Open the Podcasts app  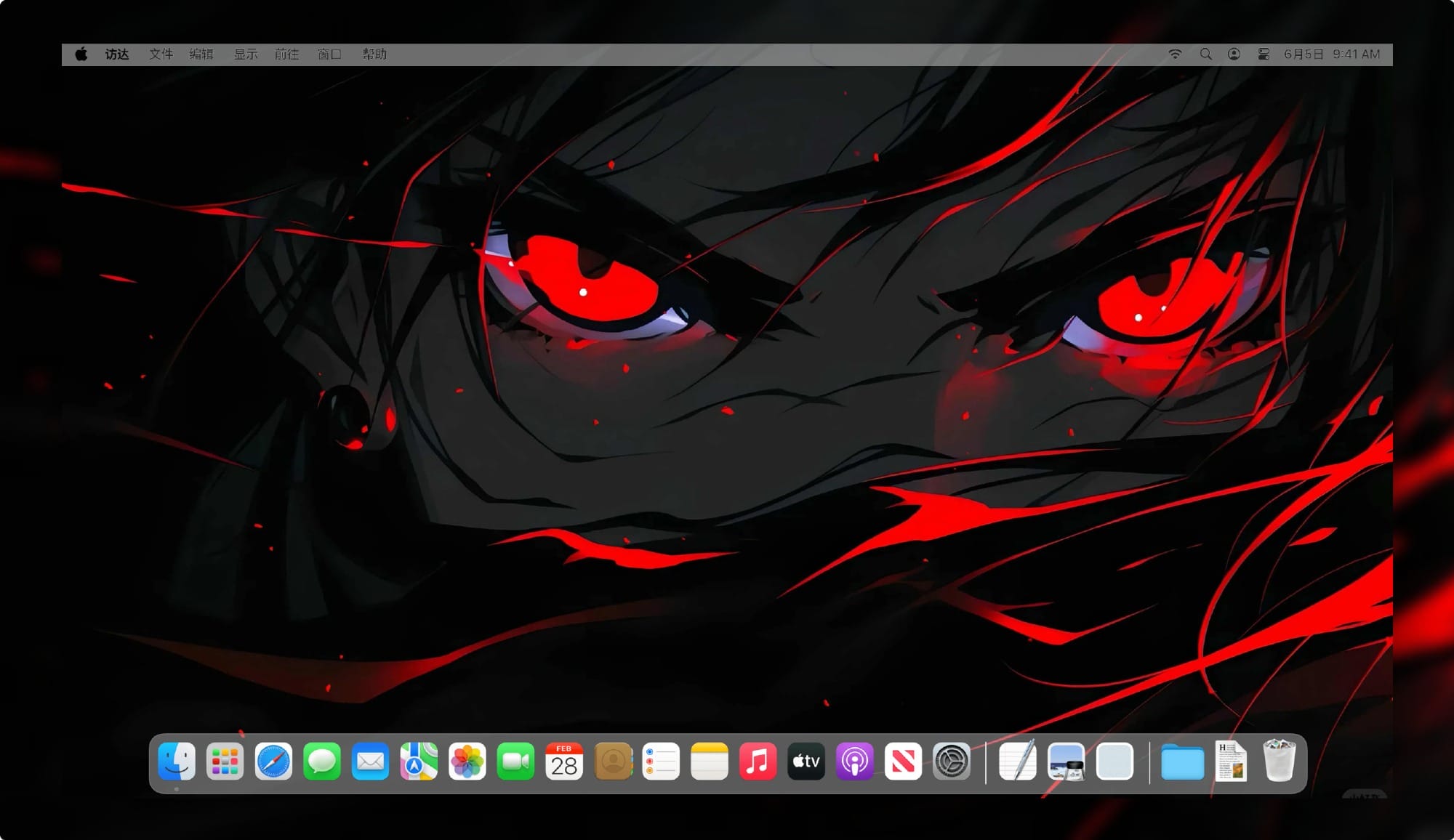point(855,762)
